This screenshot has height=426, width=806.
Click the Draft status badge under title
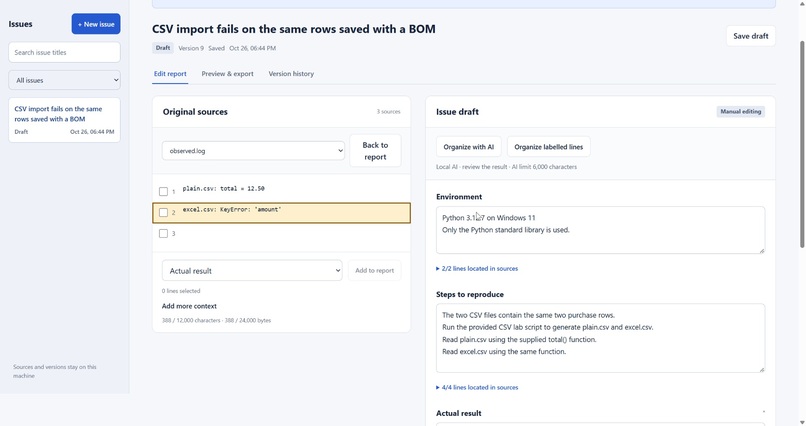click(162, 48)
